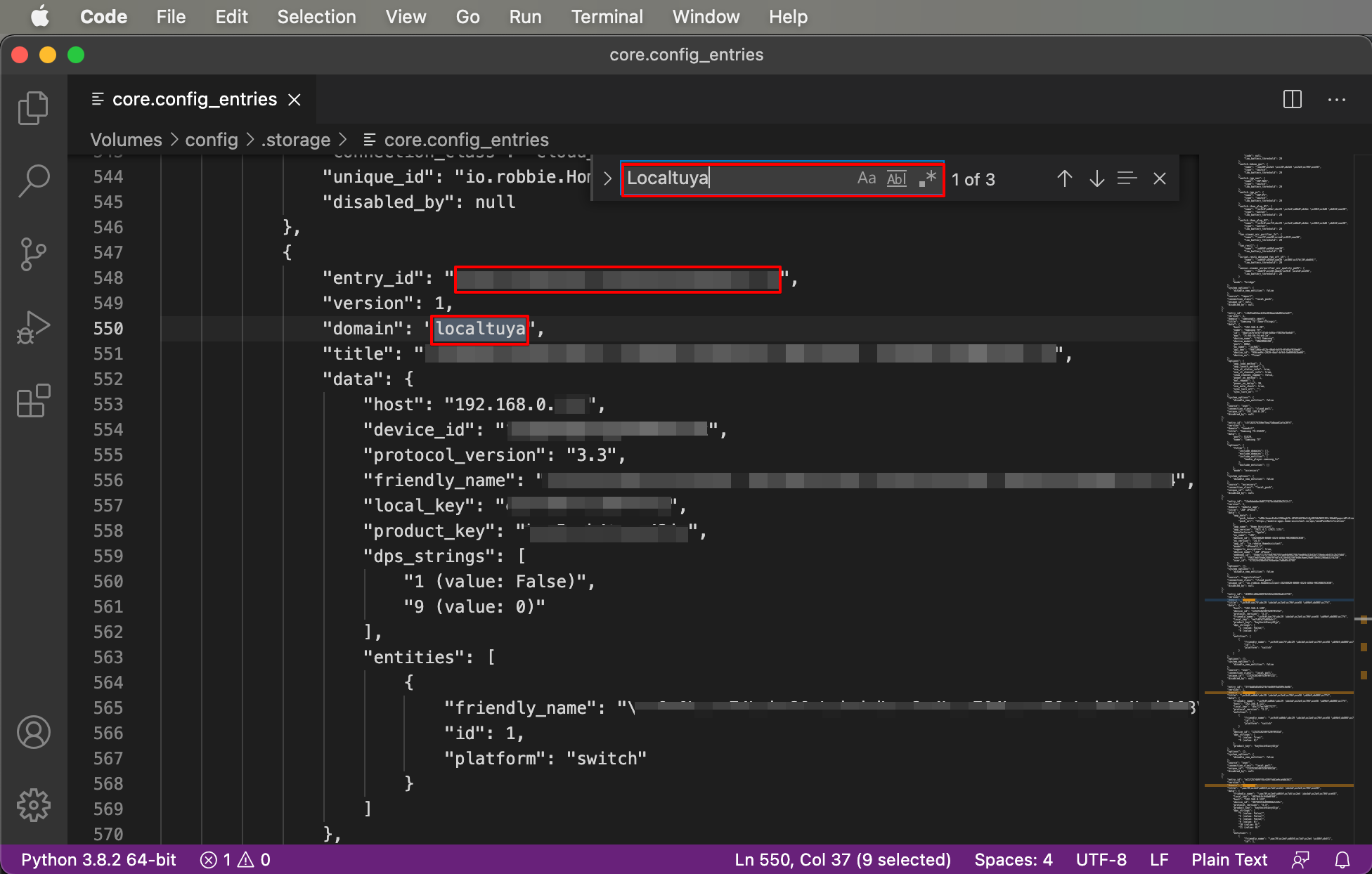Click the Plain Text language mode
This screenshot has height=874, width=1372.
[1229, 859]
